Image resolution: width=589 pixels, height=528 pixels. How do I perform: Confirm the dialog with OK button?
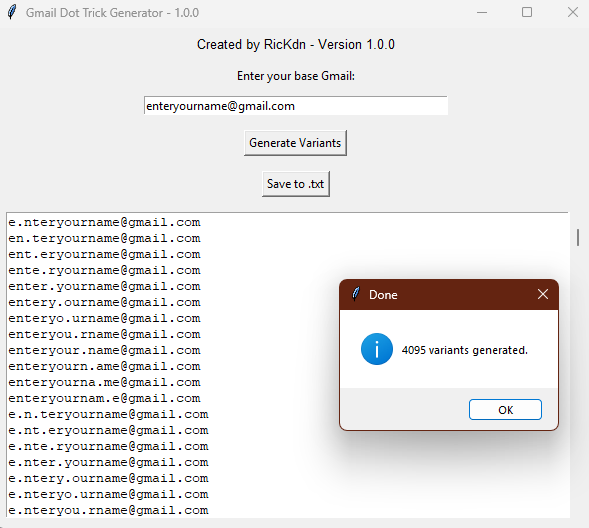(505, 410)
